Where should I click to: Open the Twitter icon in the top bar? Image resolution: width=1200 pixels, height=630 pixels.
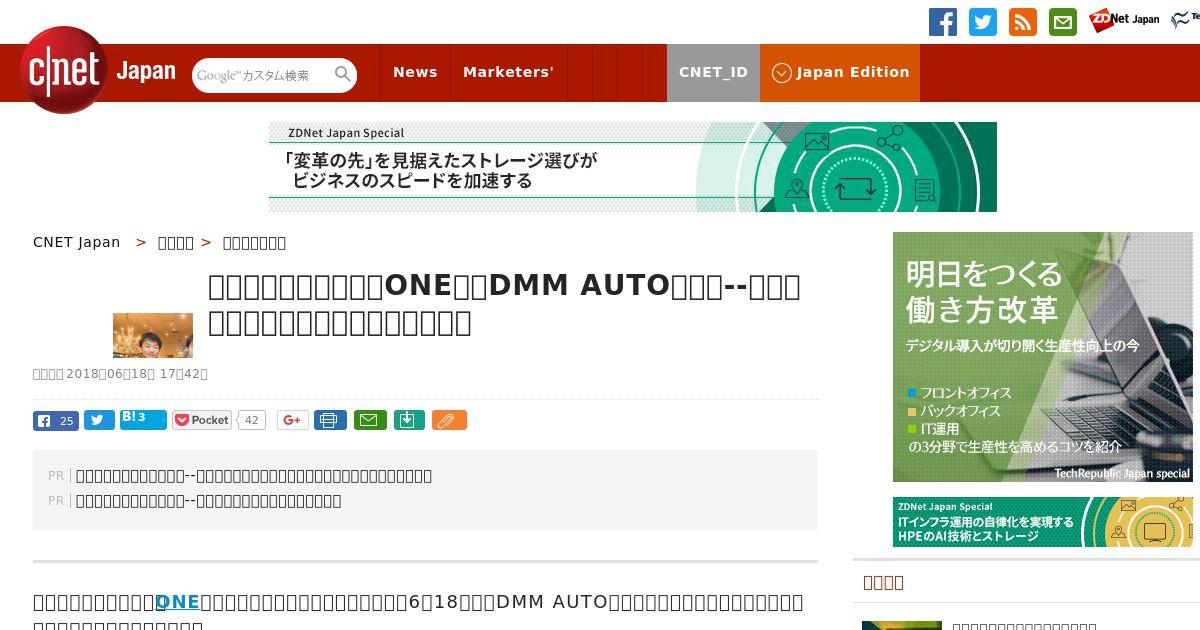(983, 22)
